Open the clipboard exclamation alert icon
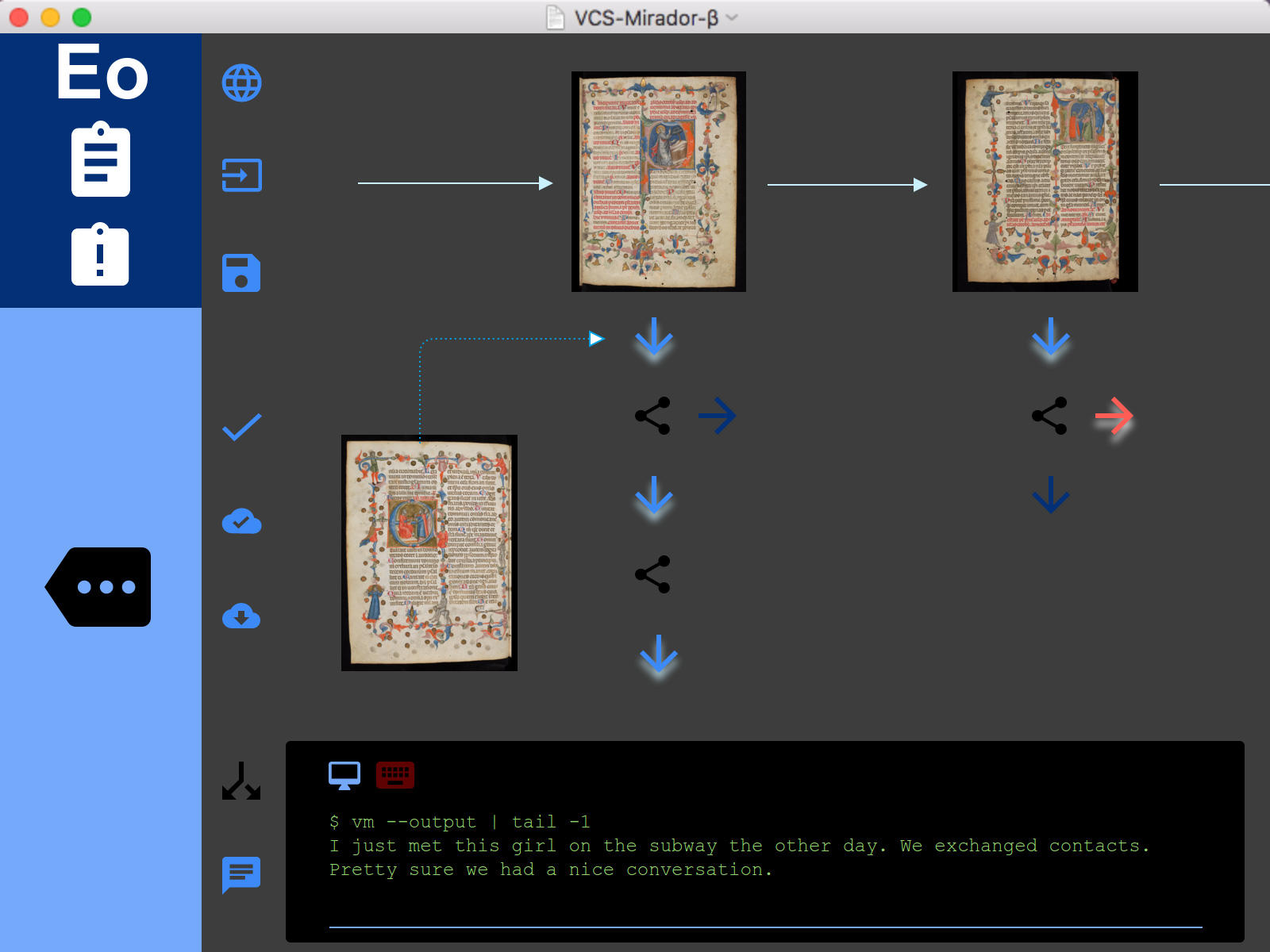Viewport: 1270px width, 952px height. [x=100, y=254]
